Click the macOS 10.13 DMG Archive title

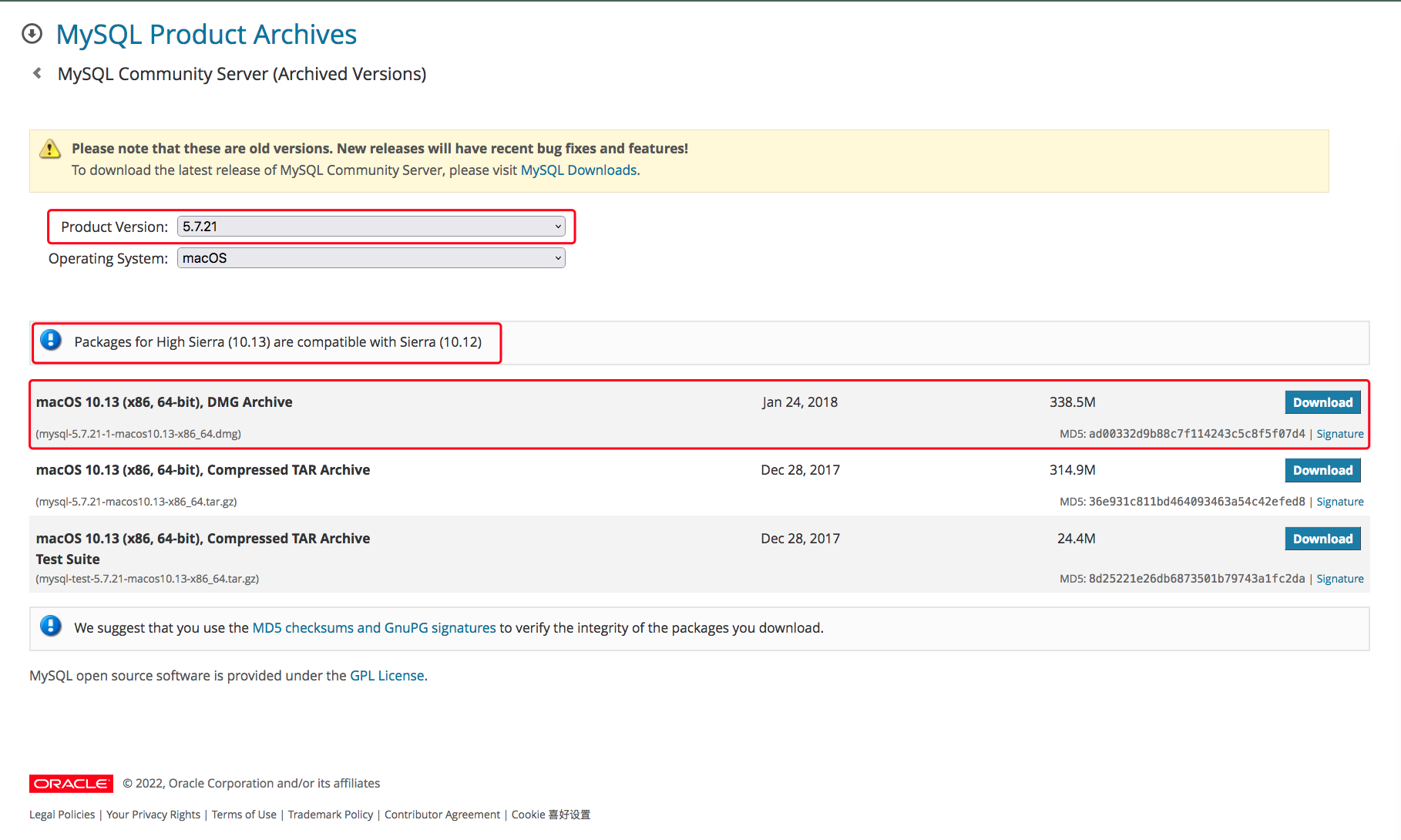[x=164, y=402]
